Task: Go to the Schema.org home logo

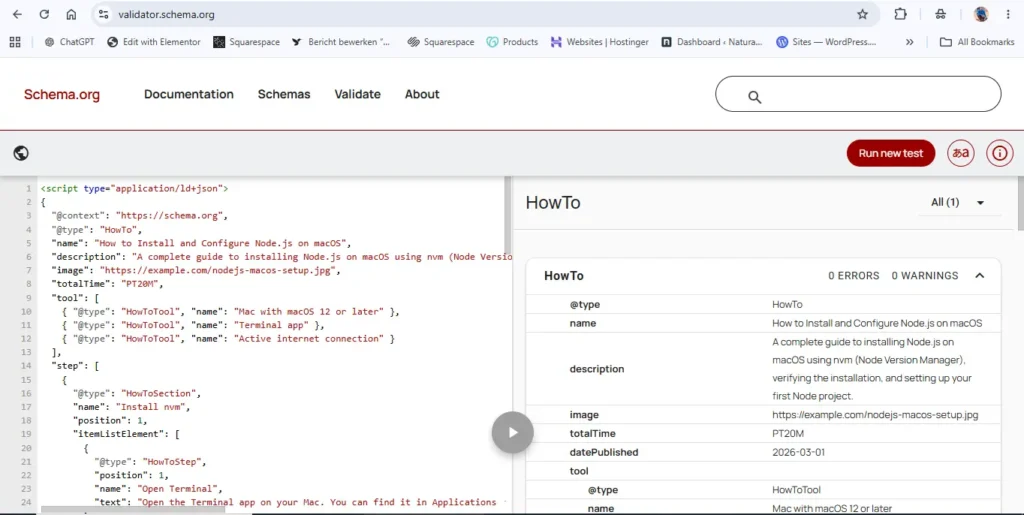Action: click(62, 95)
